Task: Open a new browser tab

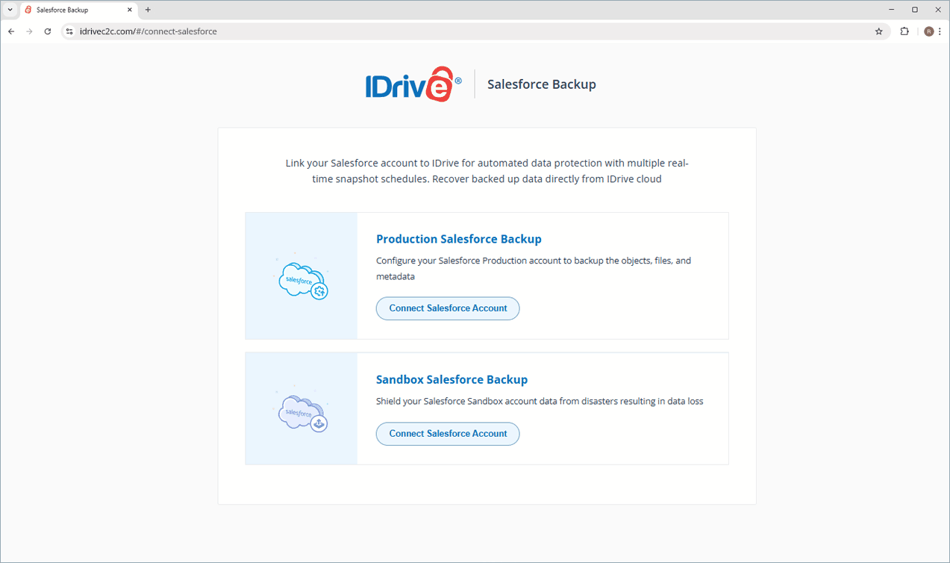Action: tap(148, 10)
